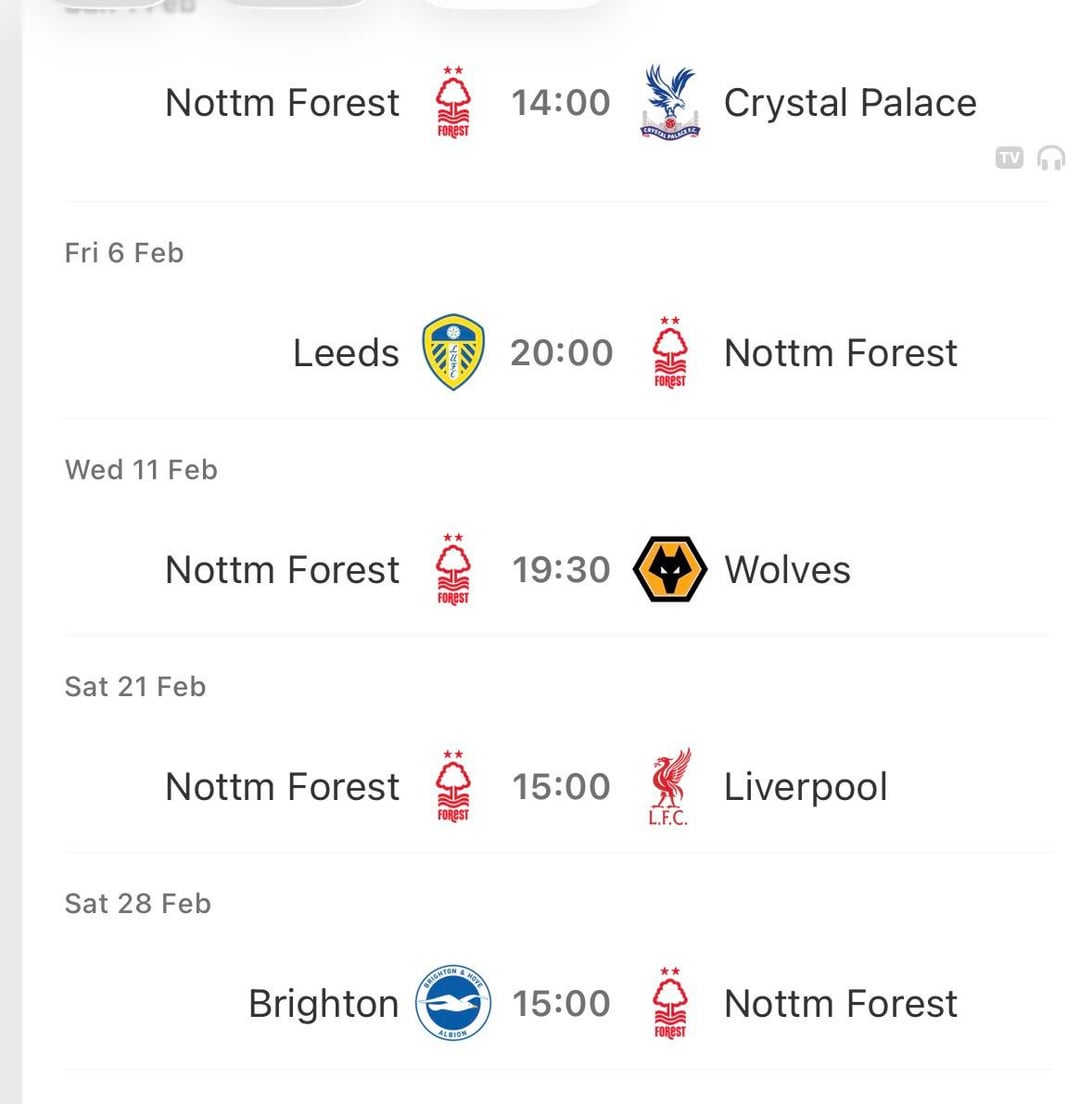The height and width of the screenshot is (1104, 1080).
Task: Click the Brighton seagull crest
Action: (453, 1003)
